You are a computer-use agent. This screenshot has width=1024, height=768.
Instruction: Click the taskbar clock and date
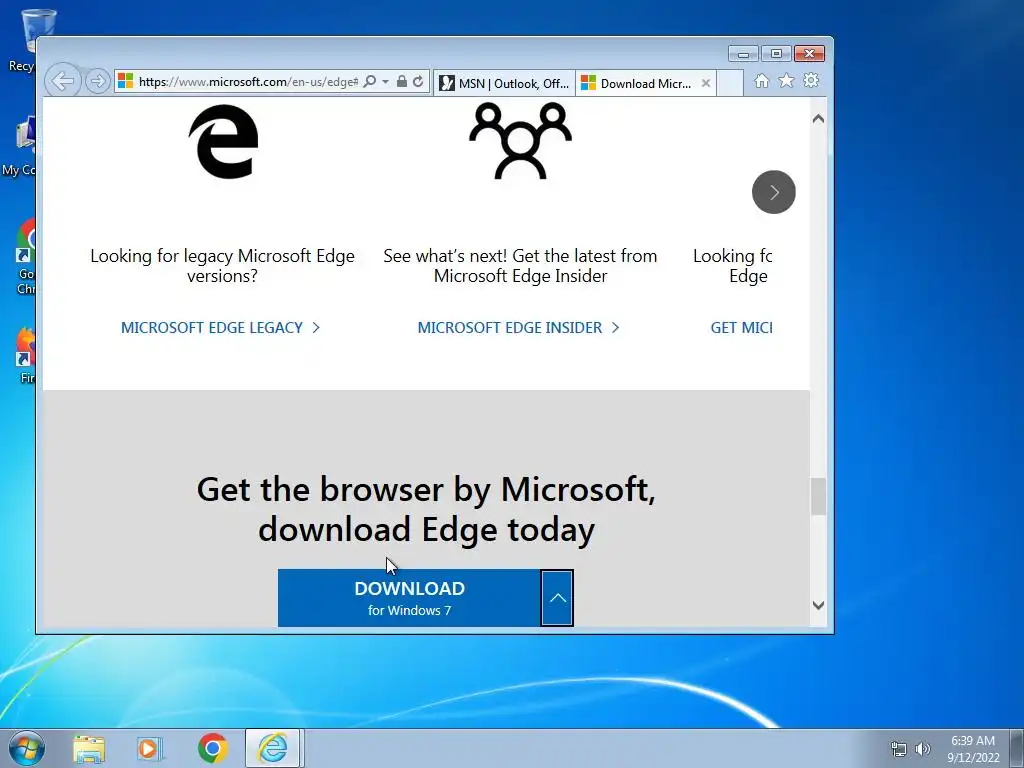click(x=973, y=749)
